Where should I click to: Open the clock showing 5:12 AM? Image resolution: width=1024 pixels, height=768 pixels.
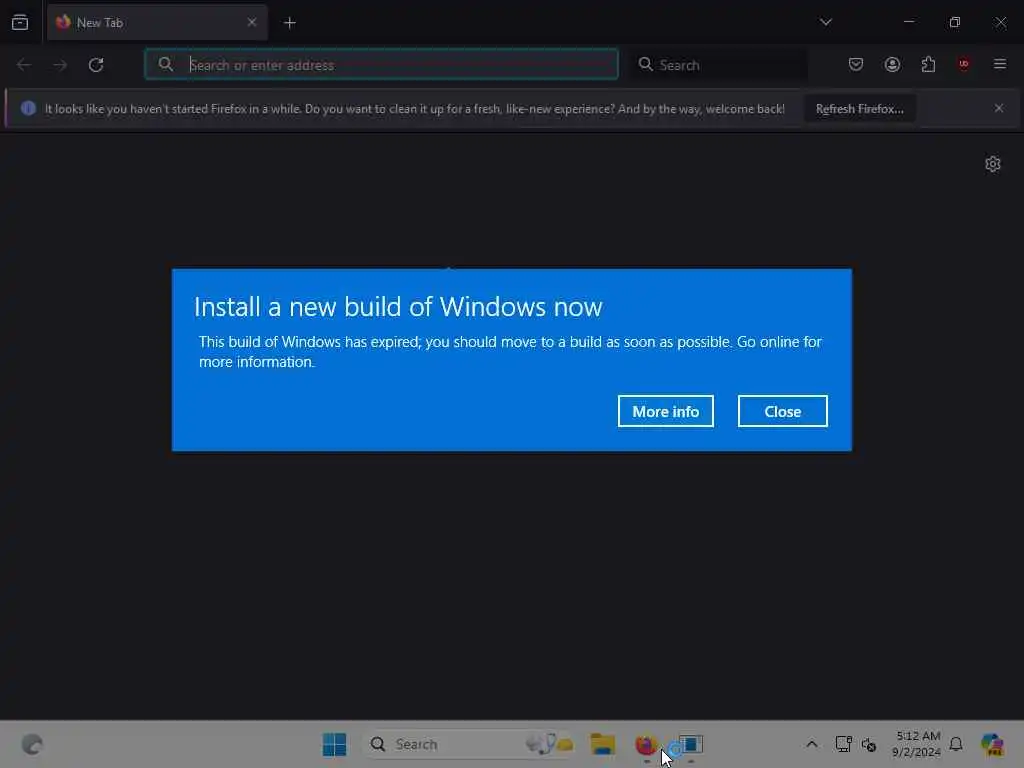(918, 744)
